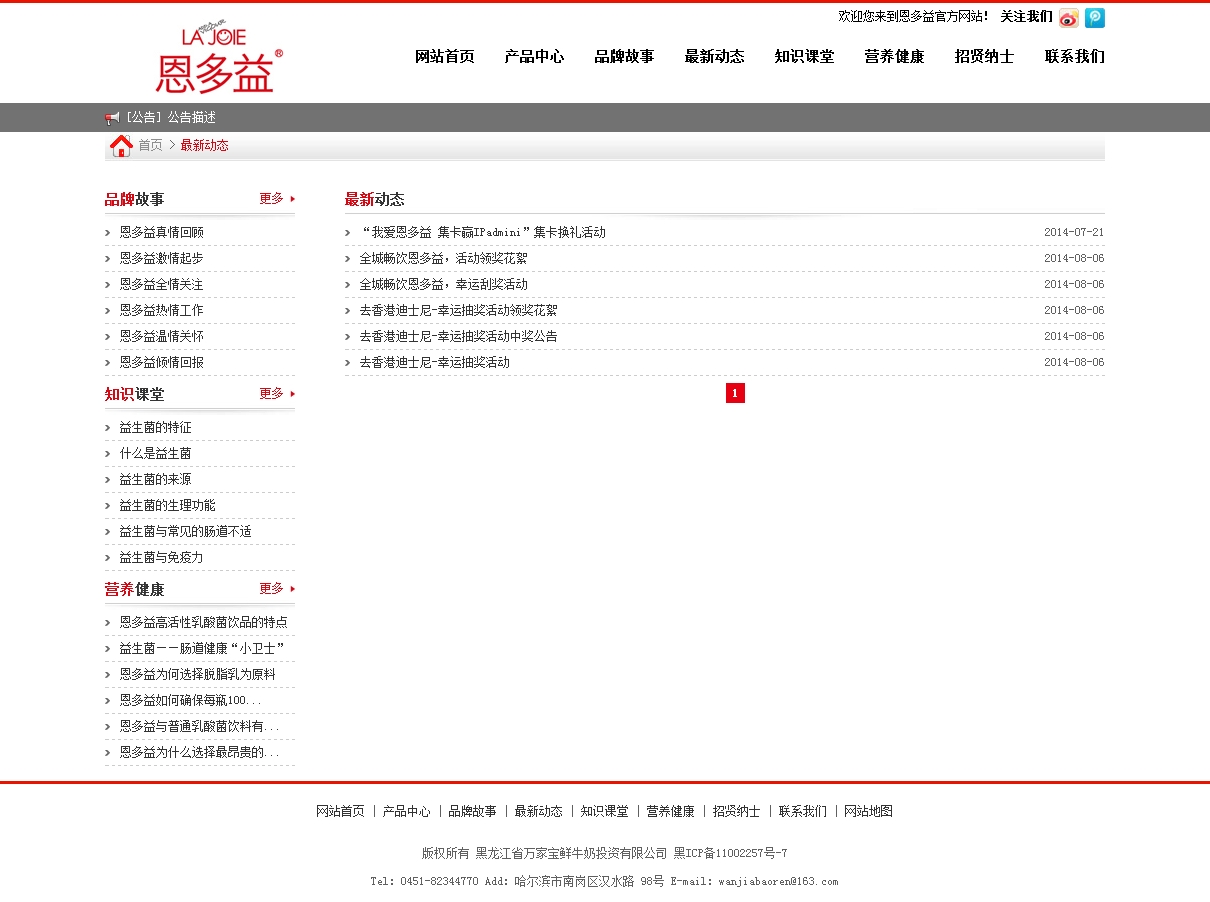Open 产品中心 in the top navigation
This screenshot has width=1210, height=902.
coord(534,57)
